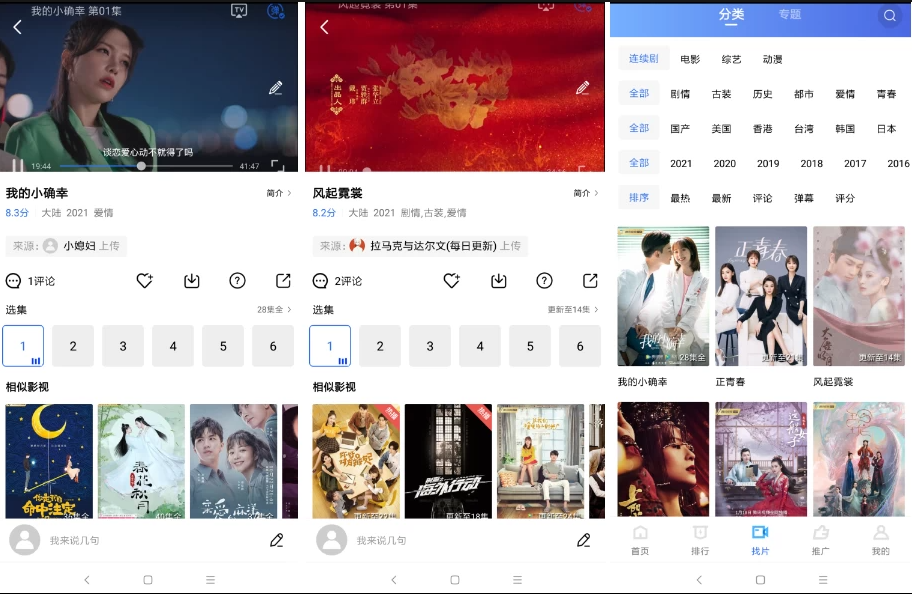Tap back arrow on 我的小确幸 player
Viewport: 912px width, 594px height.
pyautogui.click(x=17, y=27)
